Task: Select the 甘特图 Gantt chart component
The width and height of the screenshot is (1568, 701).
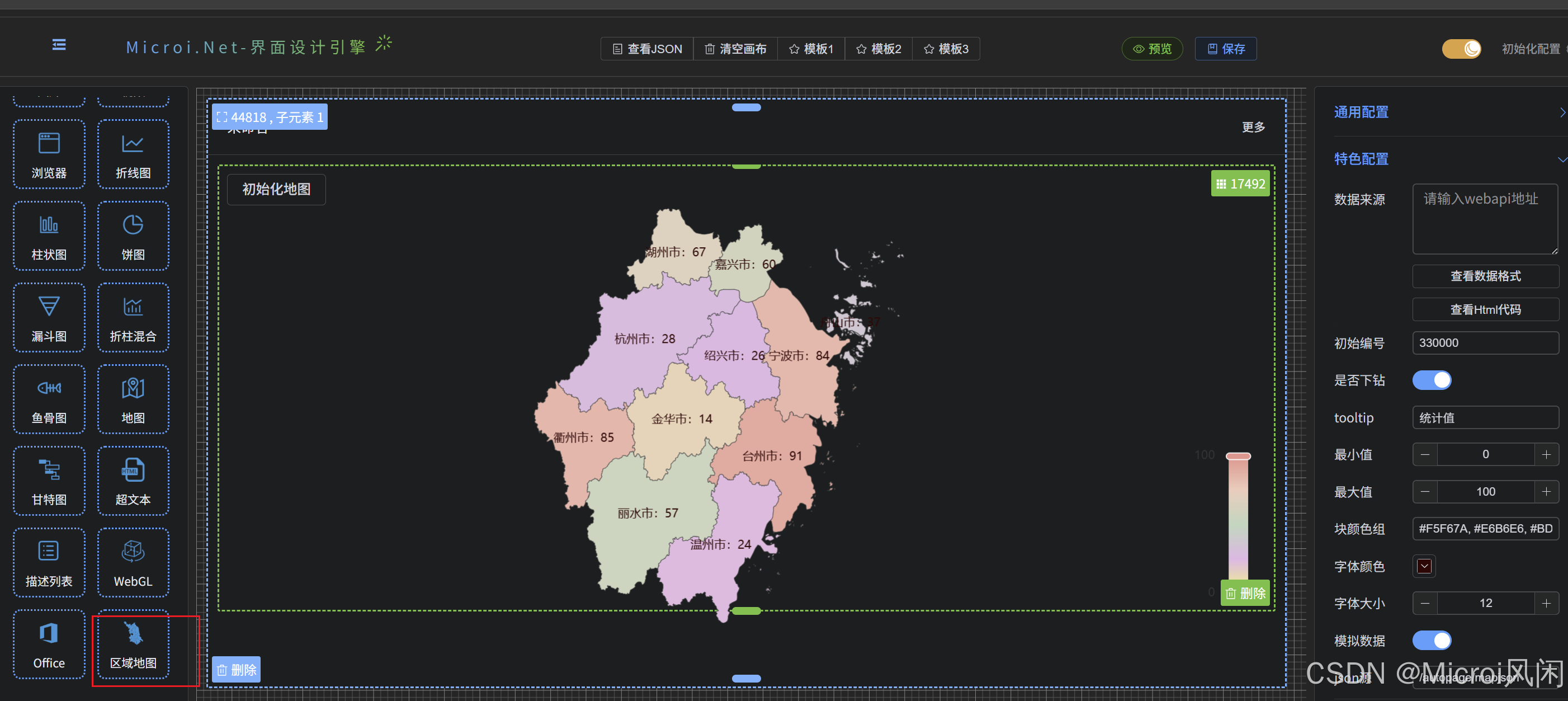Action: click(x=49, y=481)
